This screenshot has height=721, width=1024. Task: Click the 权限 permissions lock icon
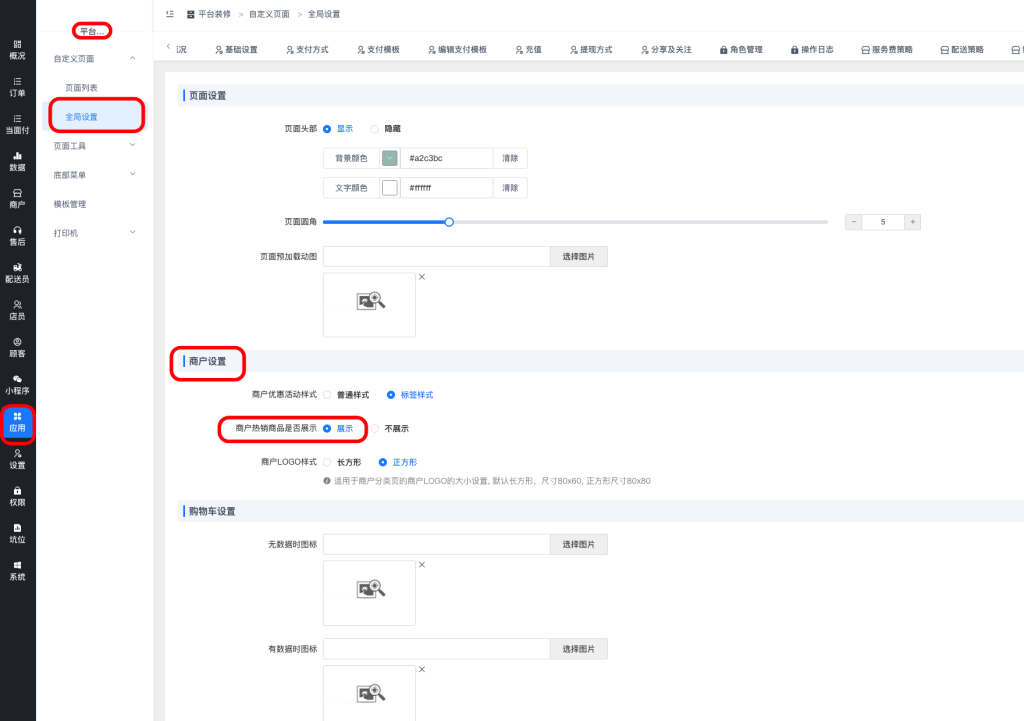click(x=17, y=495)
